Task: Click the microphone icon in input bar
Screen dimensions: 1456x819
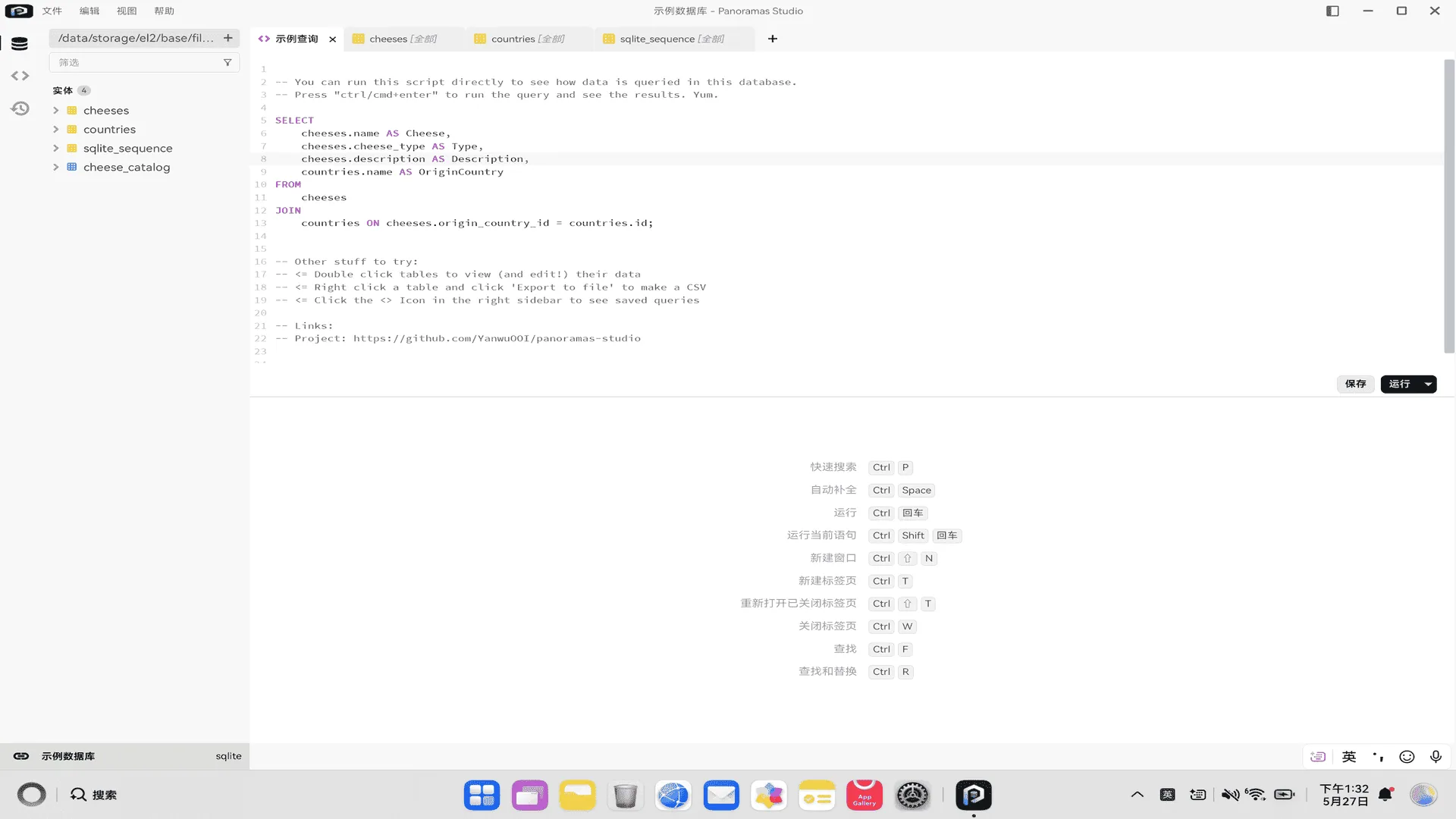Action: pyautogui.click(x=1436, y=756)
